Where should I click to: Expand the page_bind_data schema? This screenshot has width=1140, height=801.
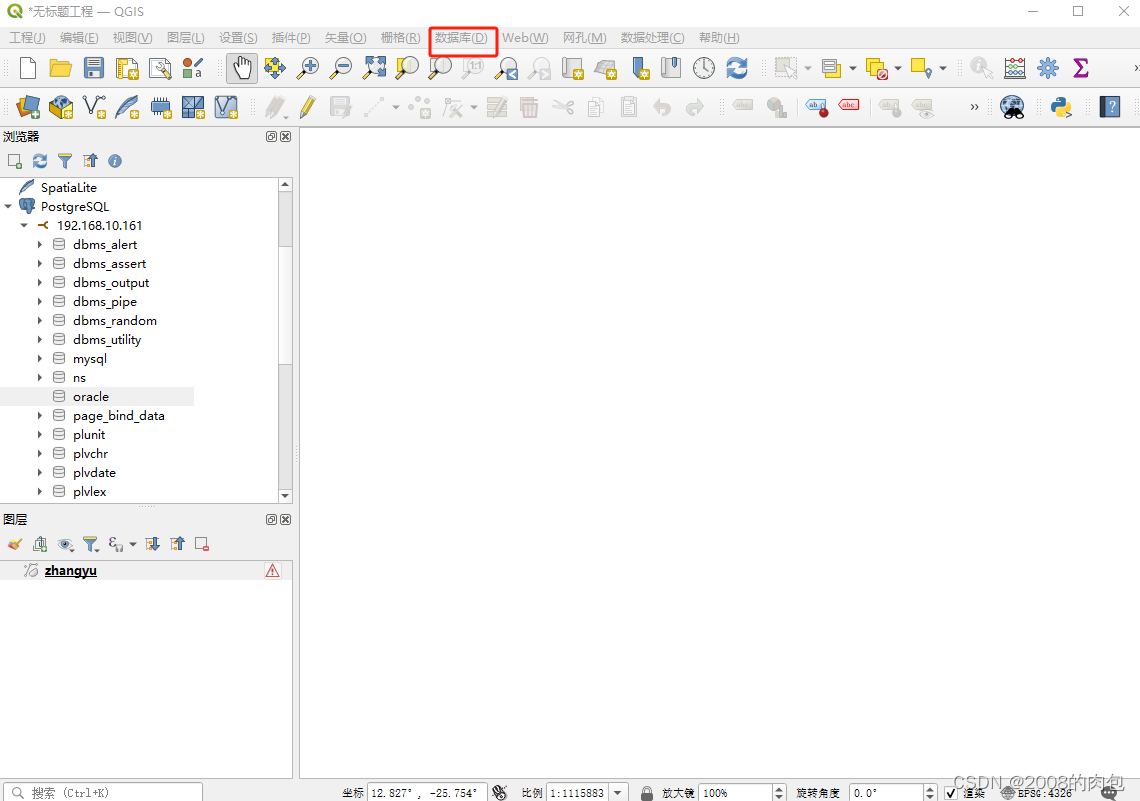pos(40,416)
